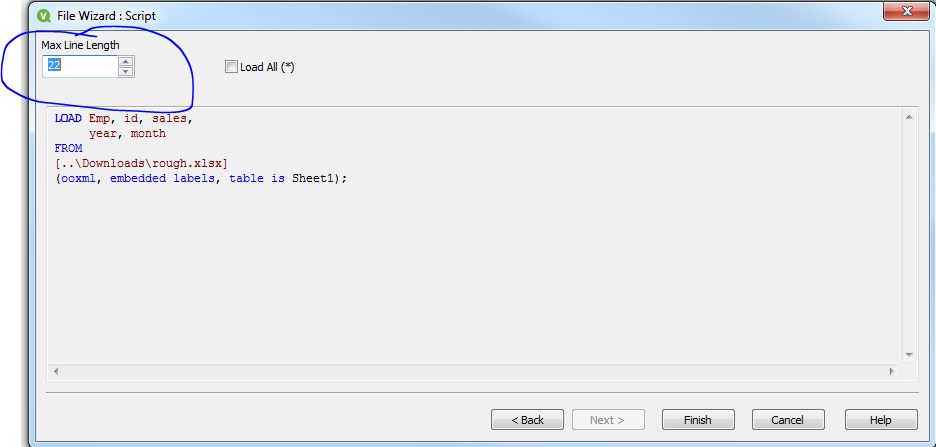
Task: Click Sheet1 in the script text
Action: 315,179
